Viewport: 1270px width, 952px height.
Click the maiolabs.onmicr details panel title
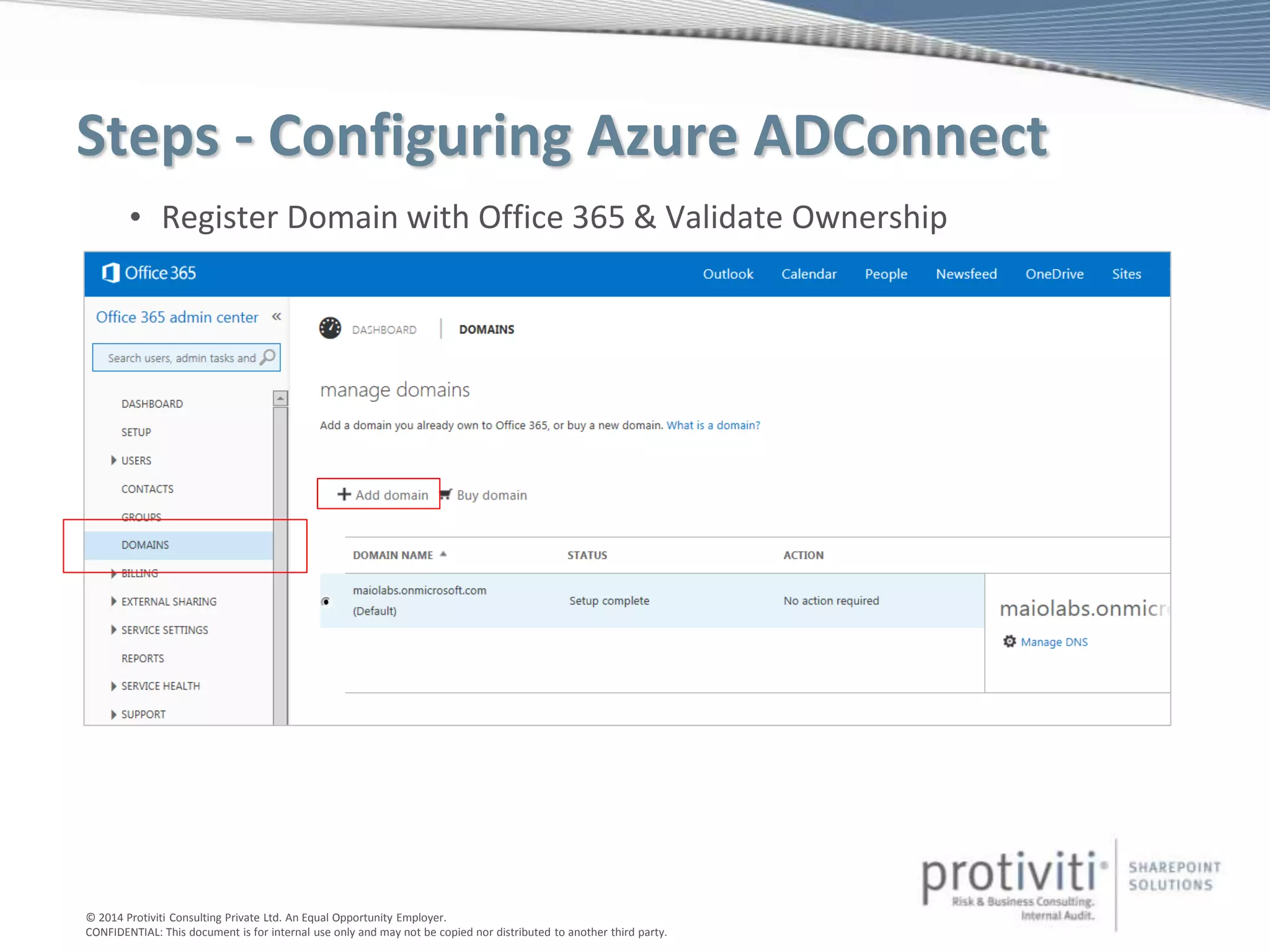tap(1084, 609)
